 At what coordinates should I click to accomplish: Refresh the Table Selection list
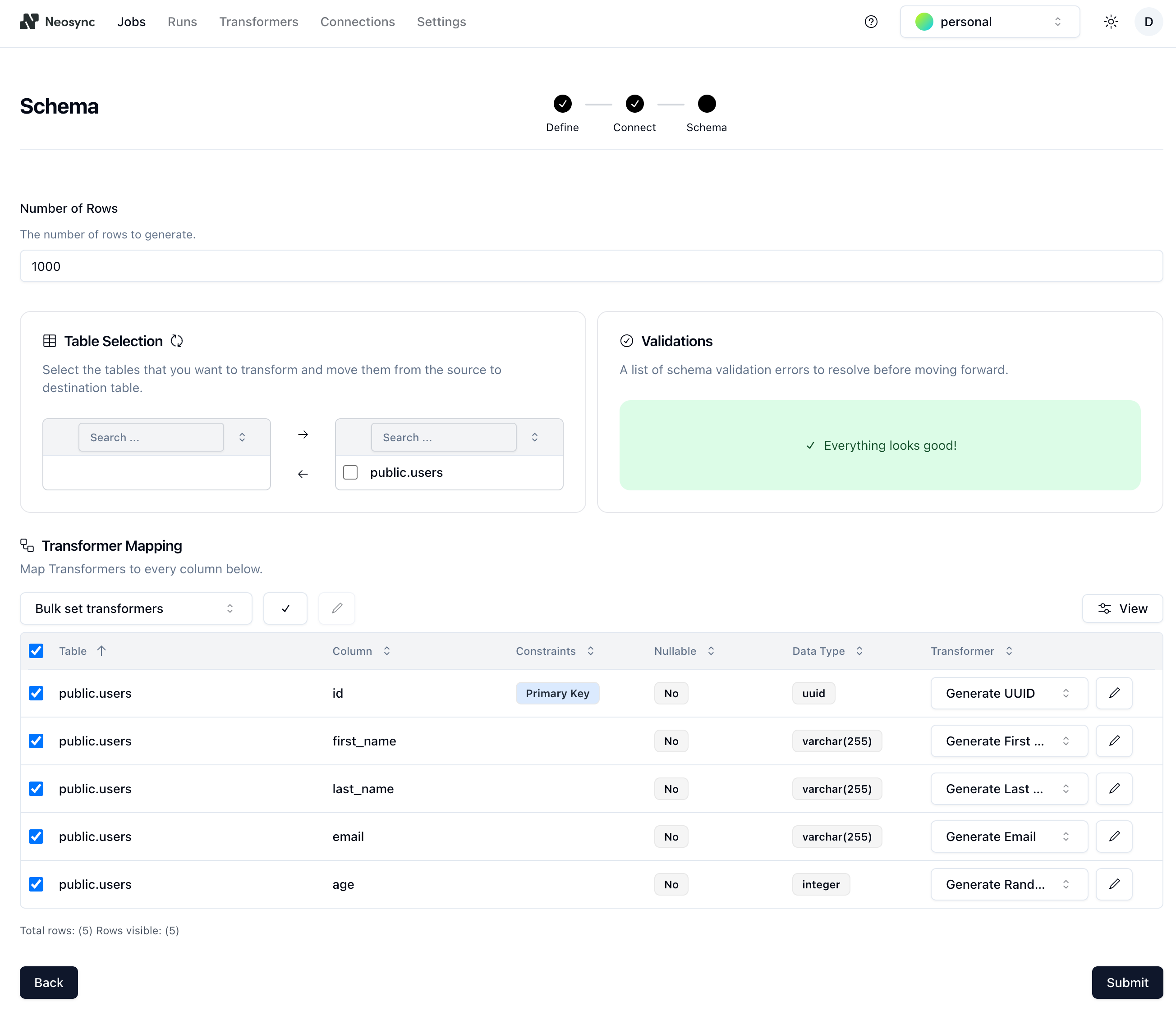click(x=176, y=340)
